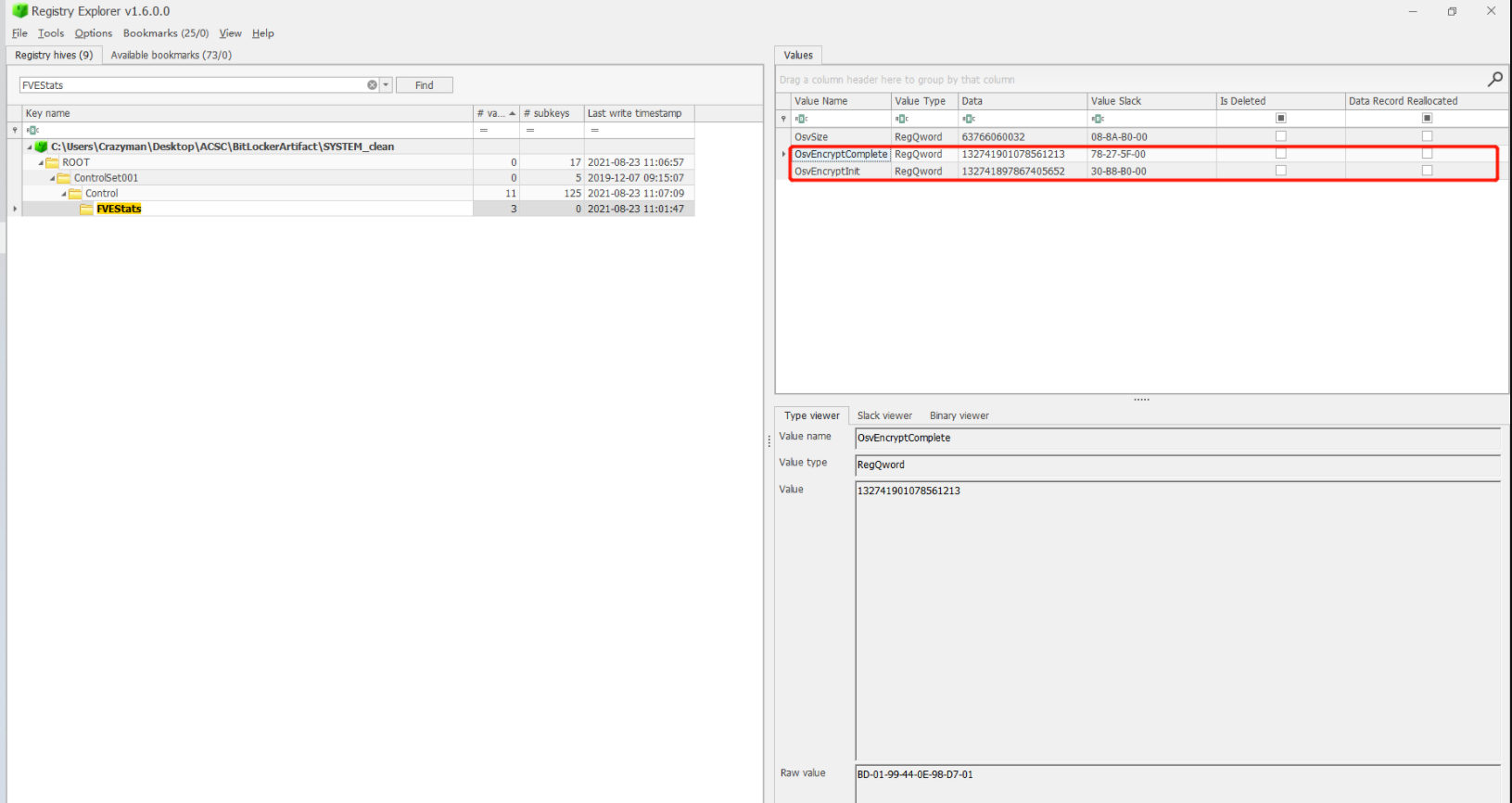Click the Value Name filter operator icon
The height and width of the screenshot is (803, 1512).
click(801, 119)
